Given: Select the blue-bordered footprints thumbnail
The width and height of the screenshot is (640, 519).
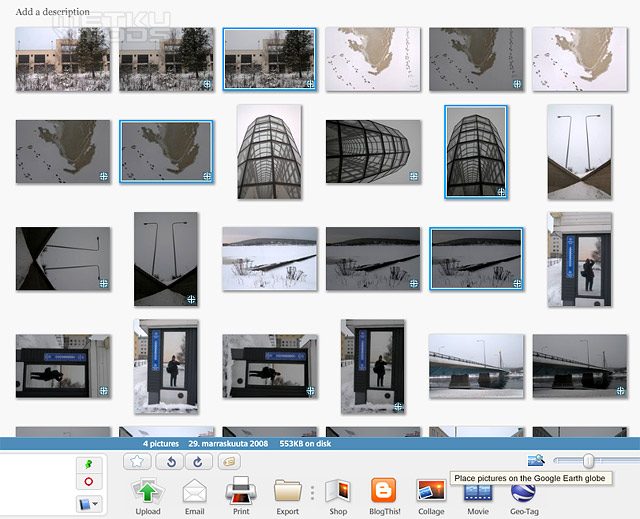Looking at the screenshot, I should point(166,151).
